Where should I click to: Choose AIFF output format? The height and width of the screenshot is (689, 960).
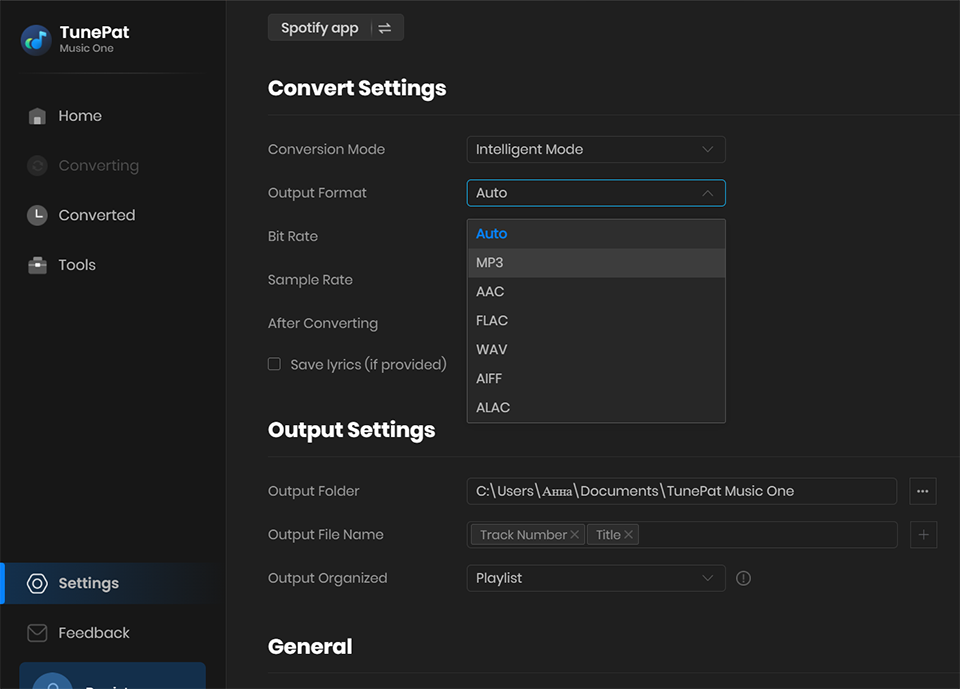pos(596,378)
